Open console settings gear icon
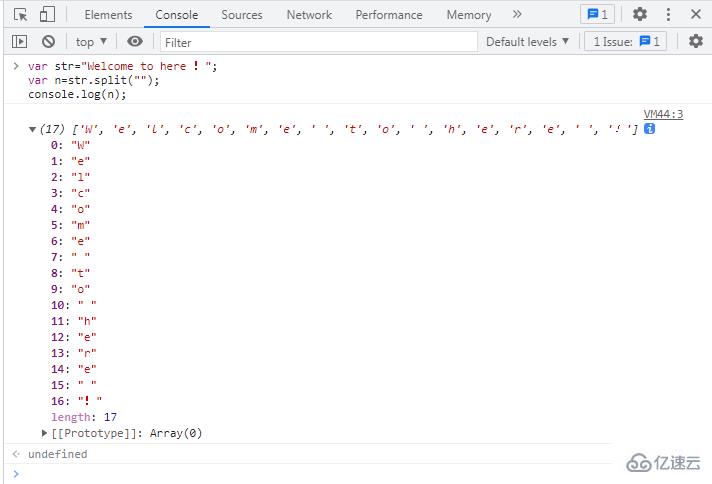This screenshot has height=484, width=712. [x=696, y=41]
